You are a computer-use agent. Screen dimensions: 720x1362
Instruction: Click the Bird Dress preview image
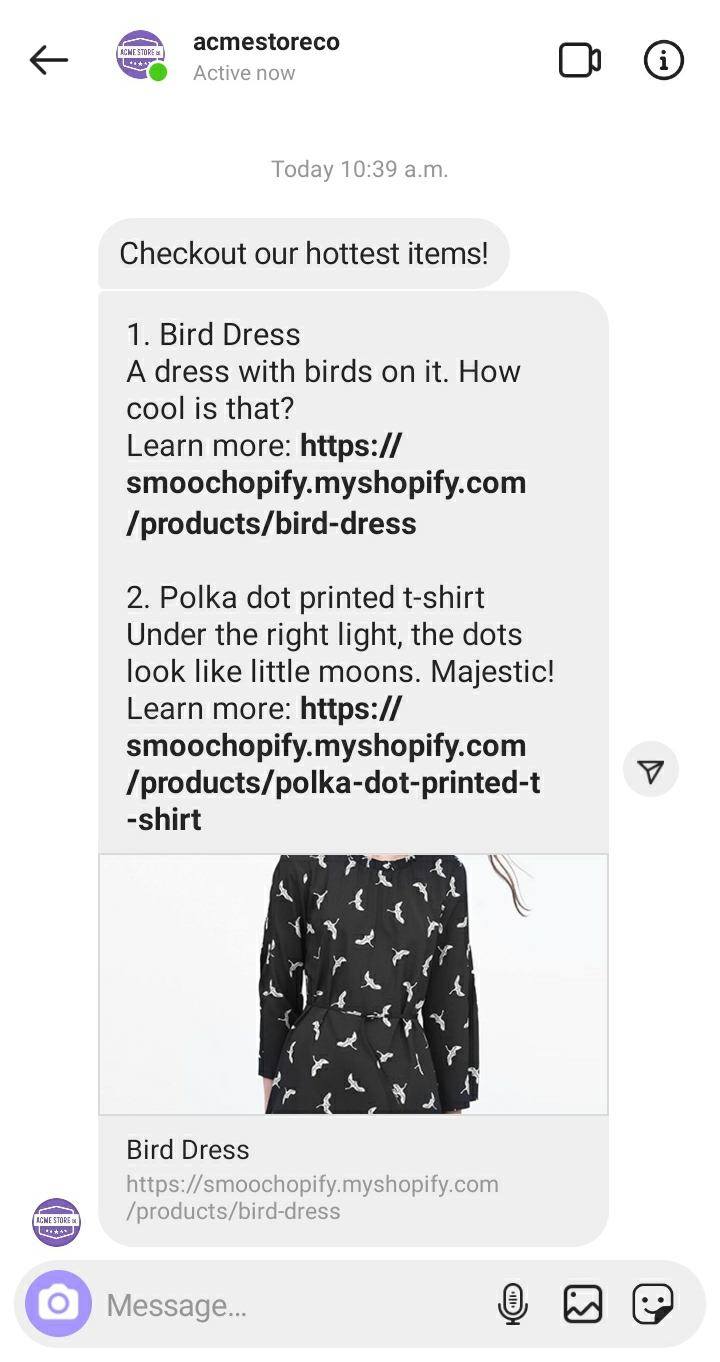353,984
